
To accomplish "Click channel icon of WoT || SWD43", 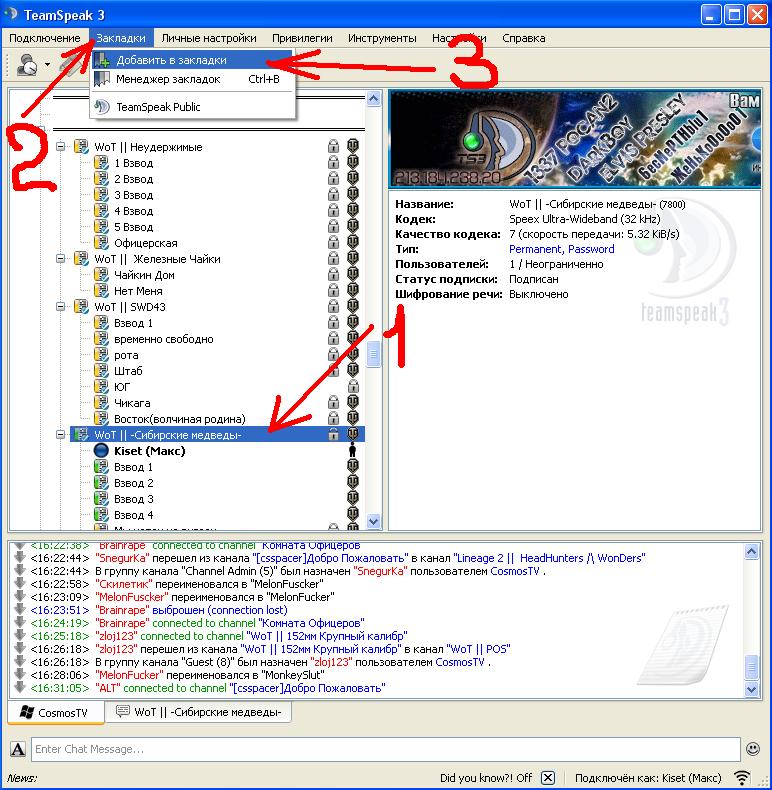I will coord(81,306).
